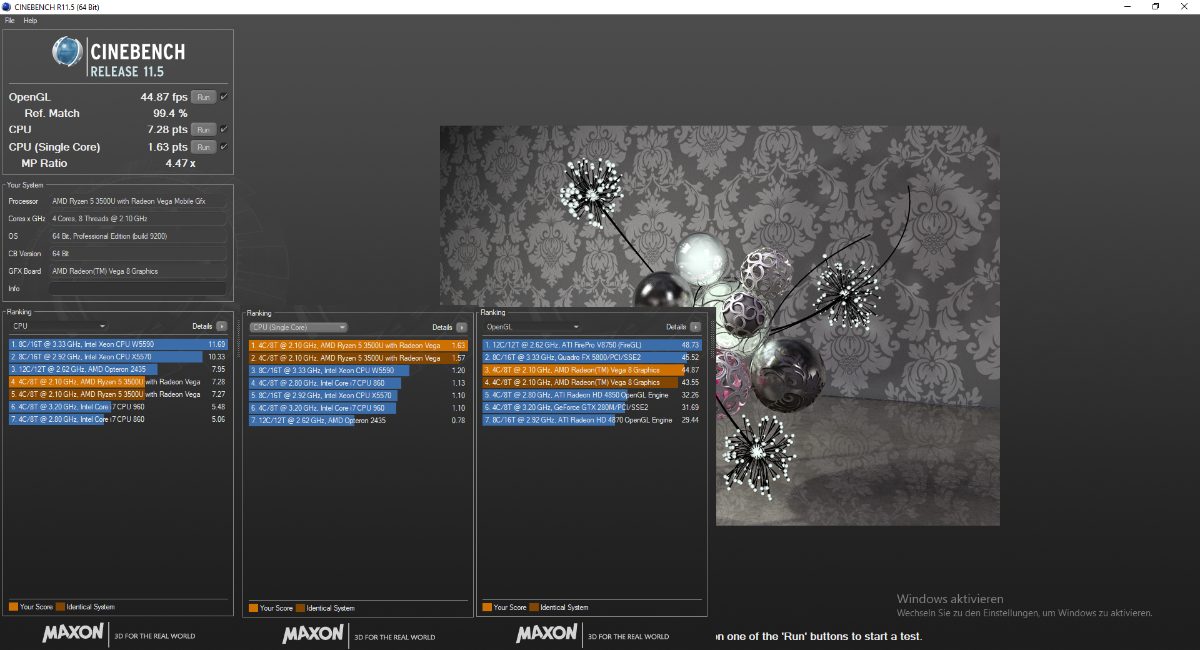
Task: Run the OpenGL benchmark test
Action: point(203,97)
